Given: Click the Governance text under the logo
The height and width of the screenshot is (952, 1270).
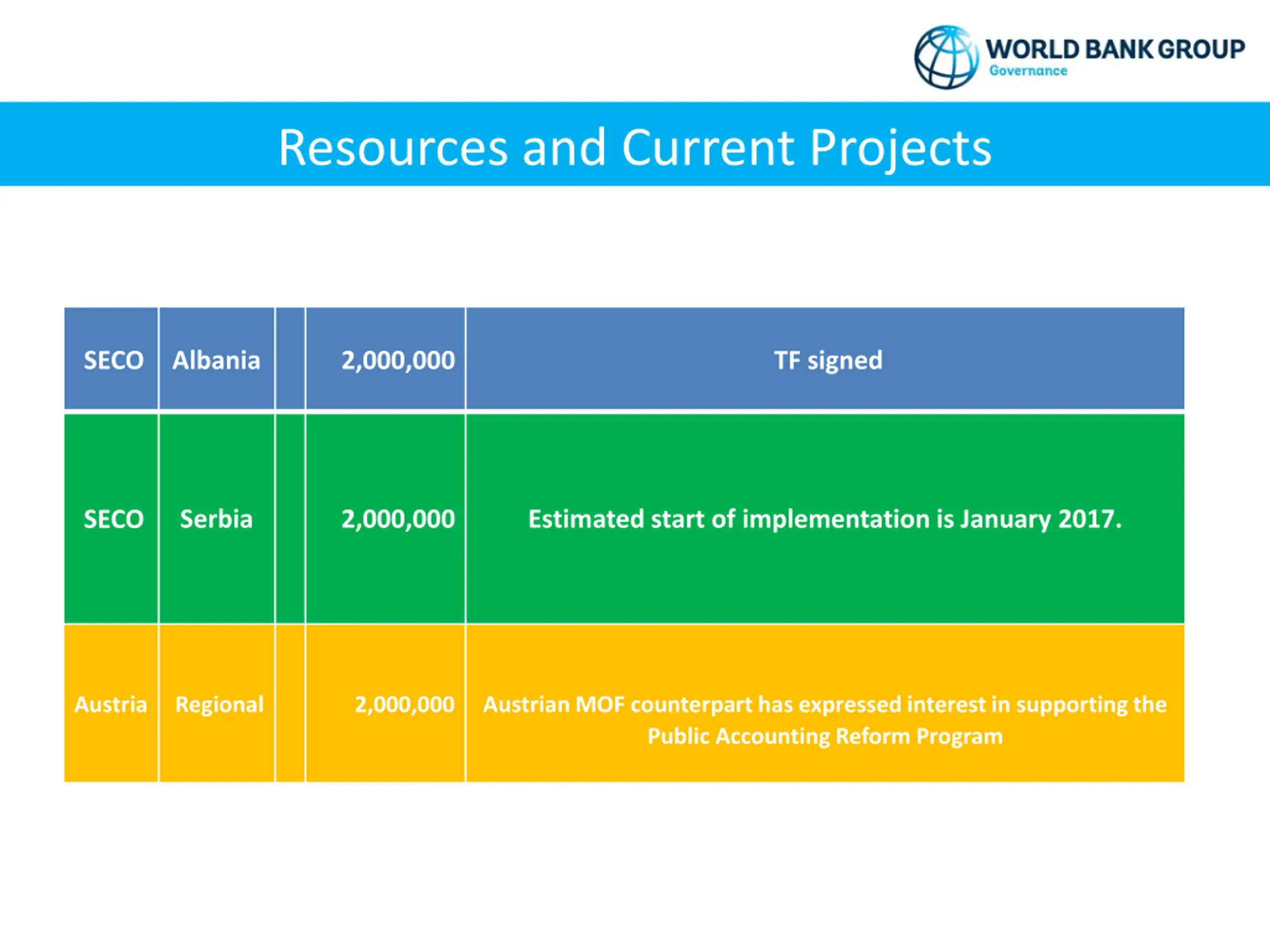Looking at the screenshot, I should [1028, 70].
